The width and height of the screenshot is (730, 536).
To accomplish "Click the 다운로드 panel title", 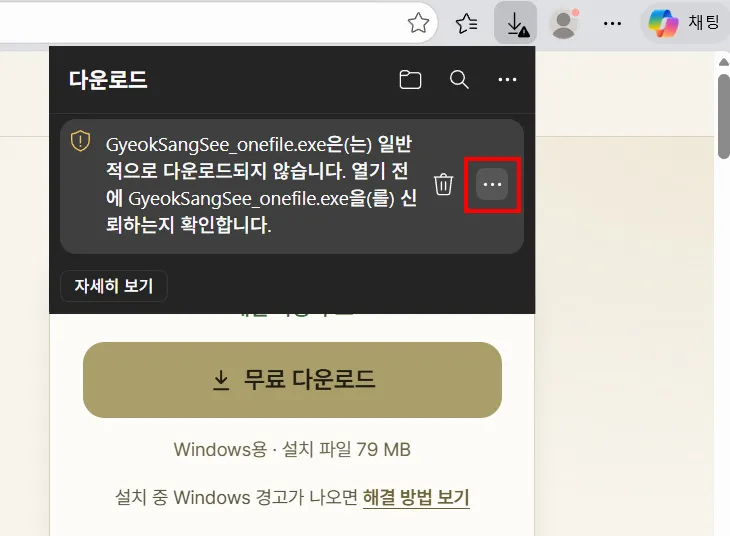I will coord(108,80).
